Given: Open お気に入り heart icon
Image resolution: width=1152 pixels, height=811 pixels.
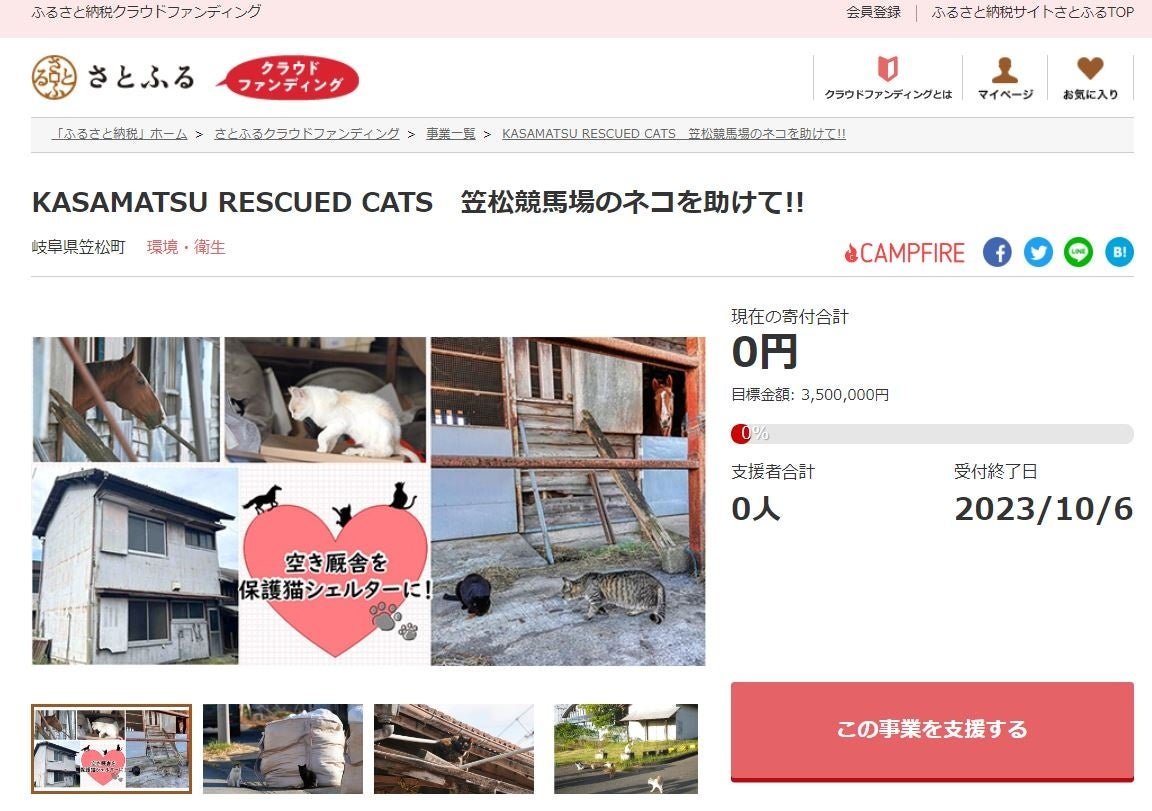Looking at the screenshot, I should pyautogui.click(x=1090, y=77).
